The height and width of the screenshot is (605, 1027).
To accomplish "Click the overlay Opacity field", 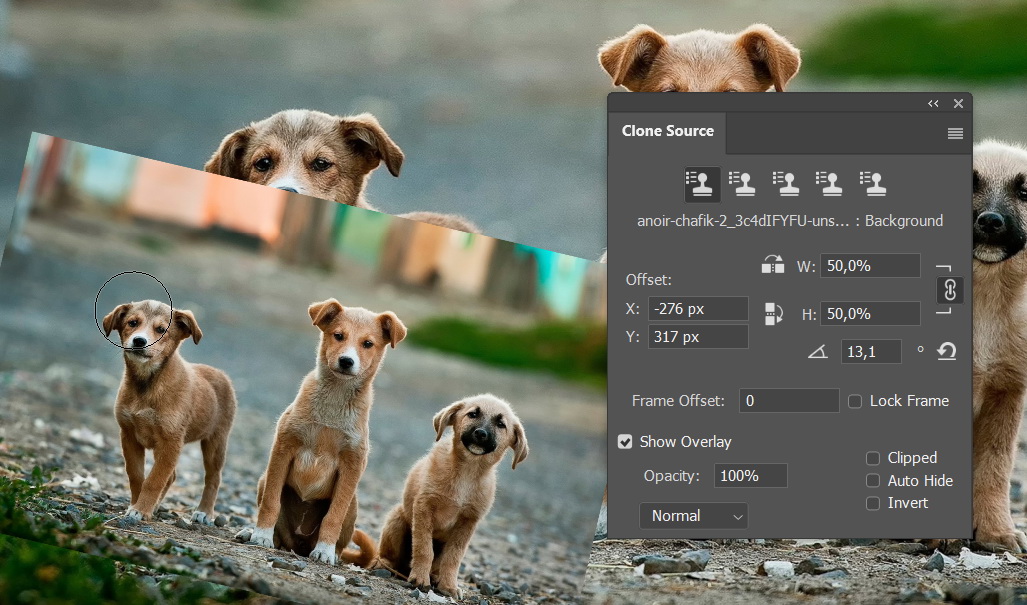I will point(750,476).
